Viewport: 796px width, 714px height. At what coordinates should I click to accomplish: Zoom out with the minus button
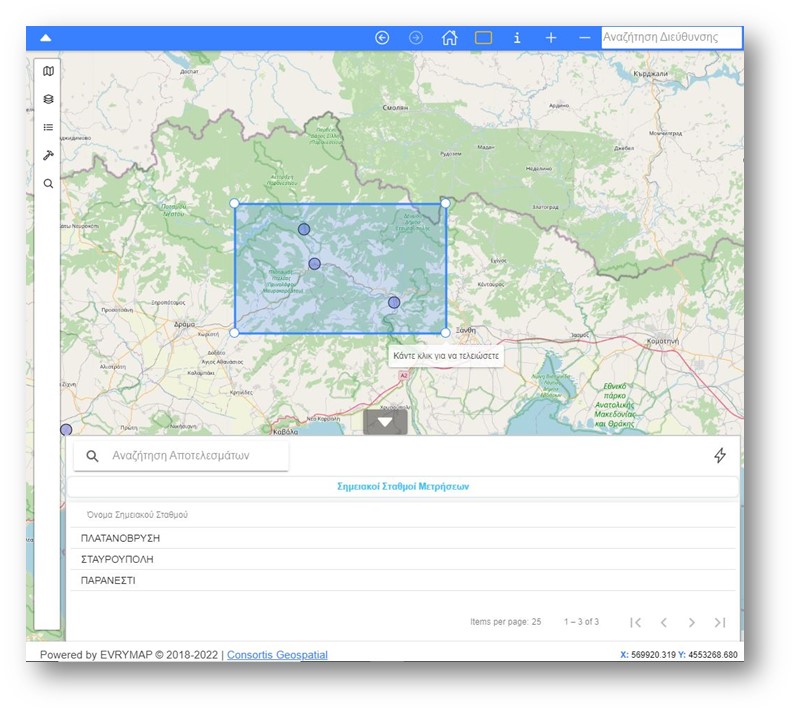pos(585,38)
